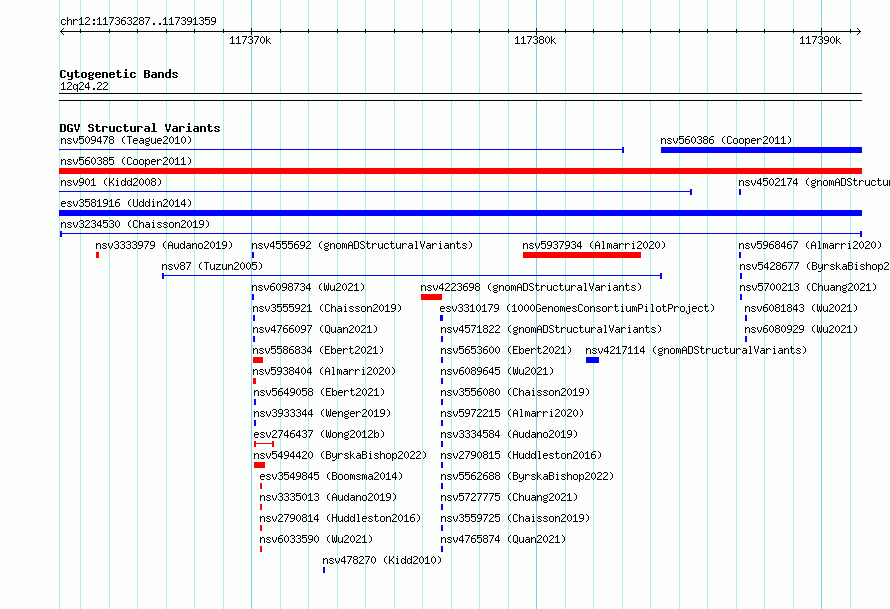Open esv3581916 (Uddin2014) variant label

[x=126, y=203]
